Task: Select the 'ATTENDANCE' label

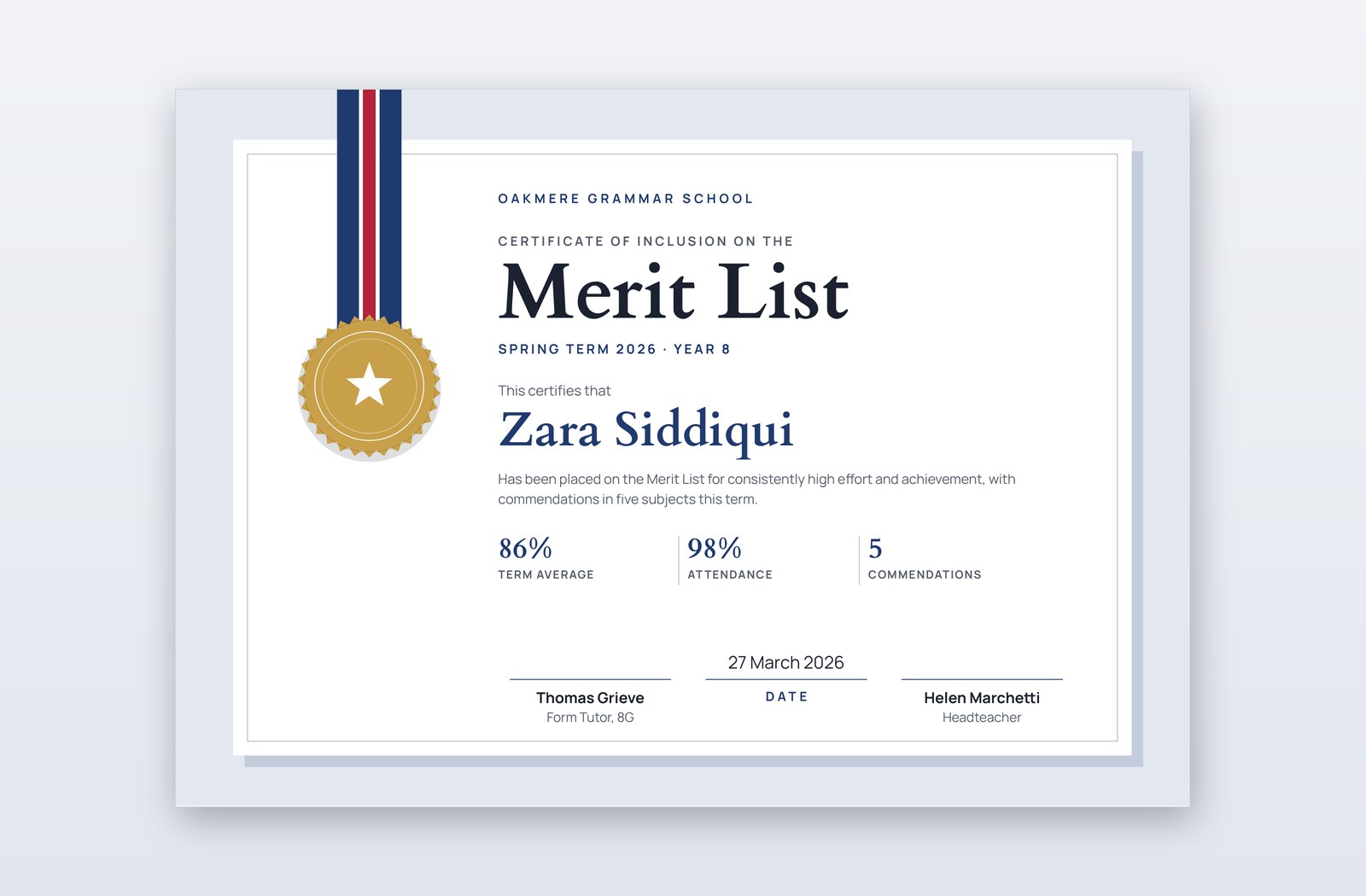Action: point(730,574)
